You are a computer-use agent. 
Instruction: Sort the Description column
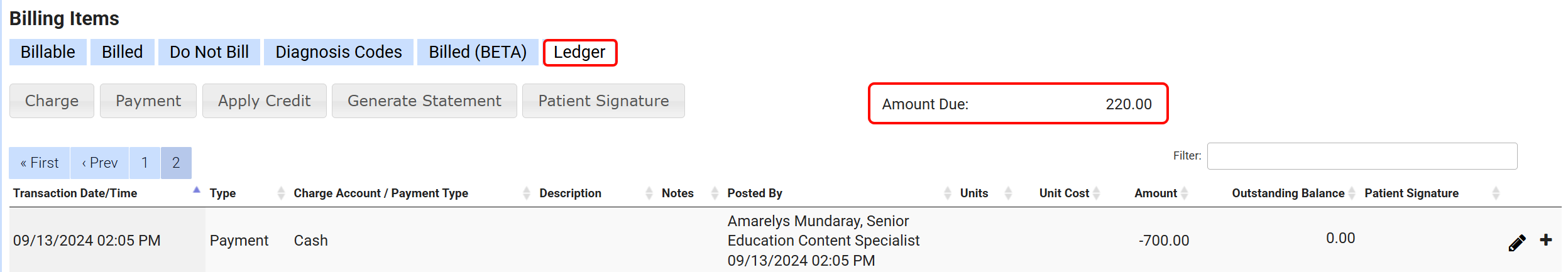pyautogui.click(x=649, y=193)
